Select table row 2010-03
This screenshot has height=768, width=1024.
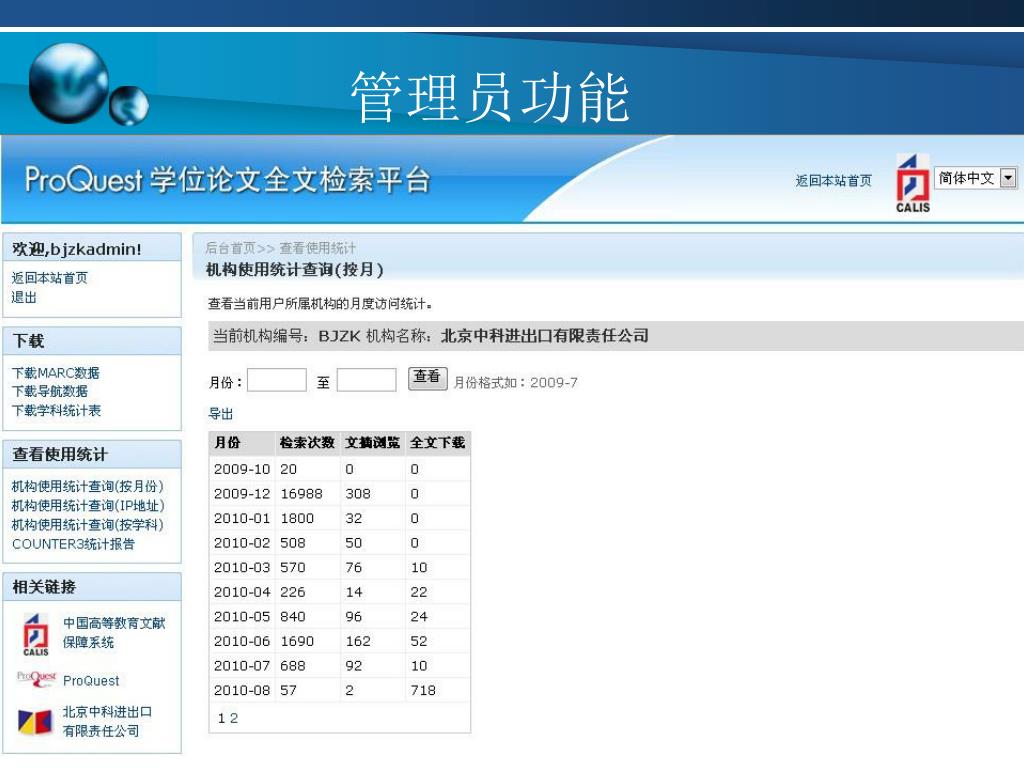coord(340,568)
